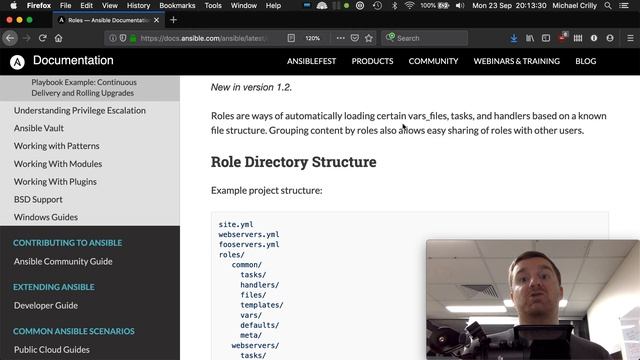Open the File menu
This screenshot has height=360, width=640.
65,6
